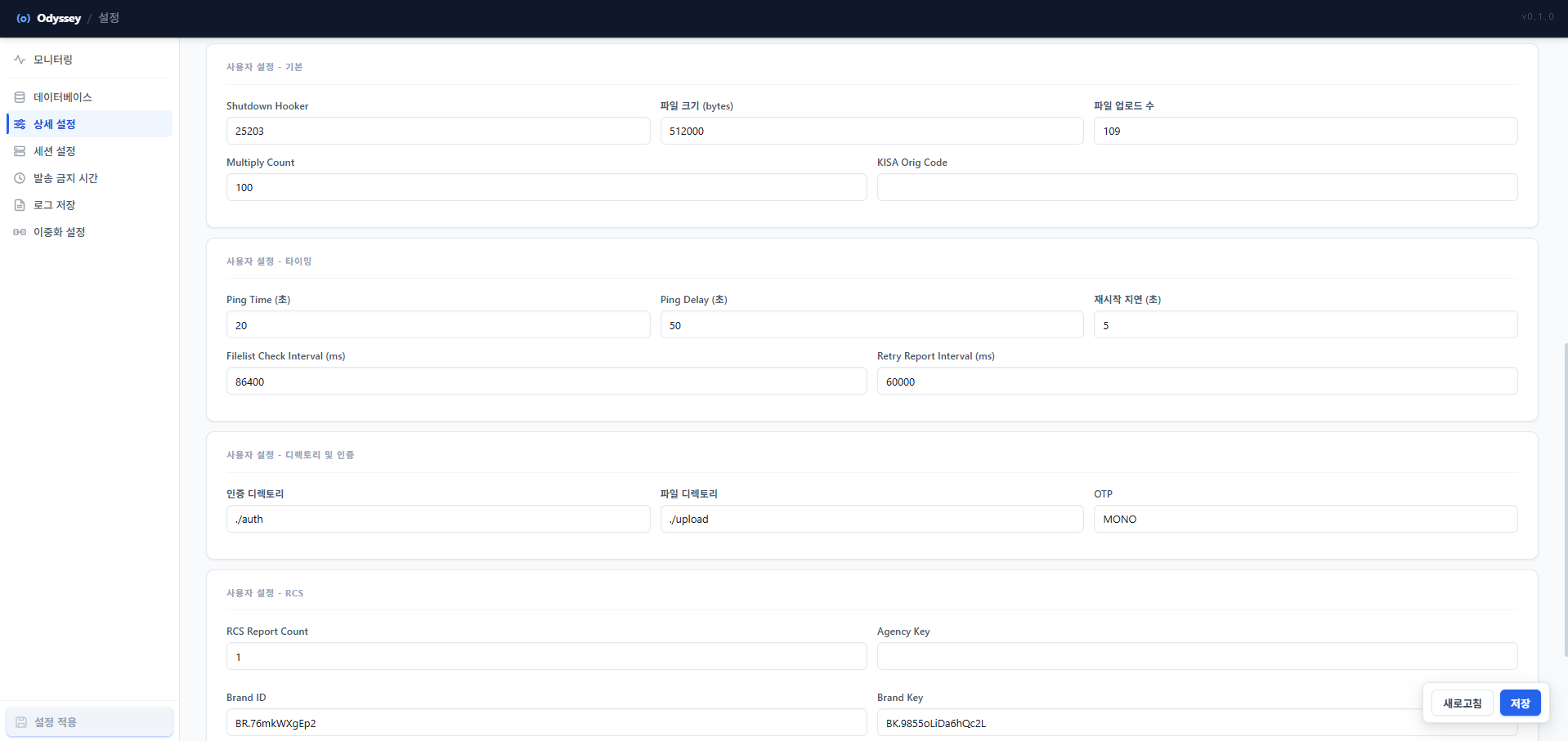Click the database icon in sidebar

click(x=20, y=97)
